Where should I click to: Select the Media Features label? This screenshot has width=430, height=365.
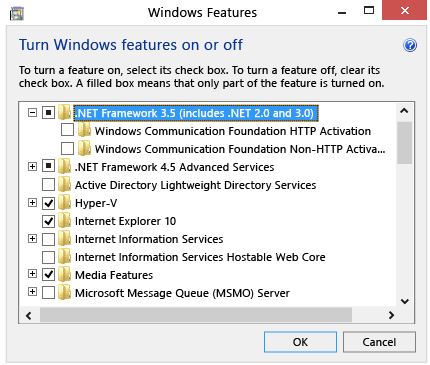coord(114,275)
